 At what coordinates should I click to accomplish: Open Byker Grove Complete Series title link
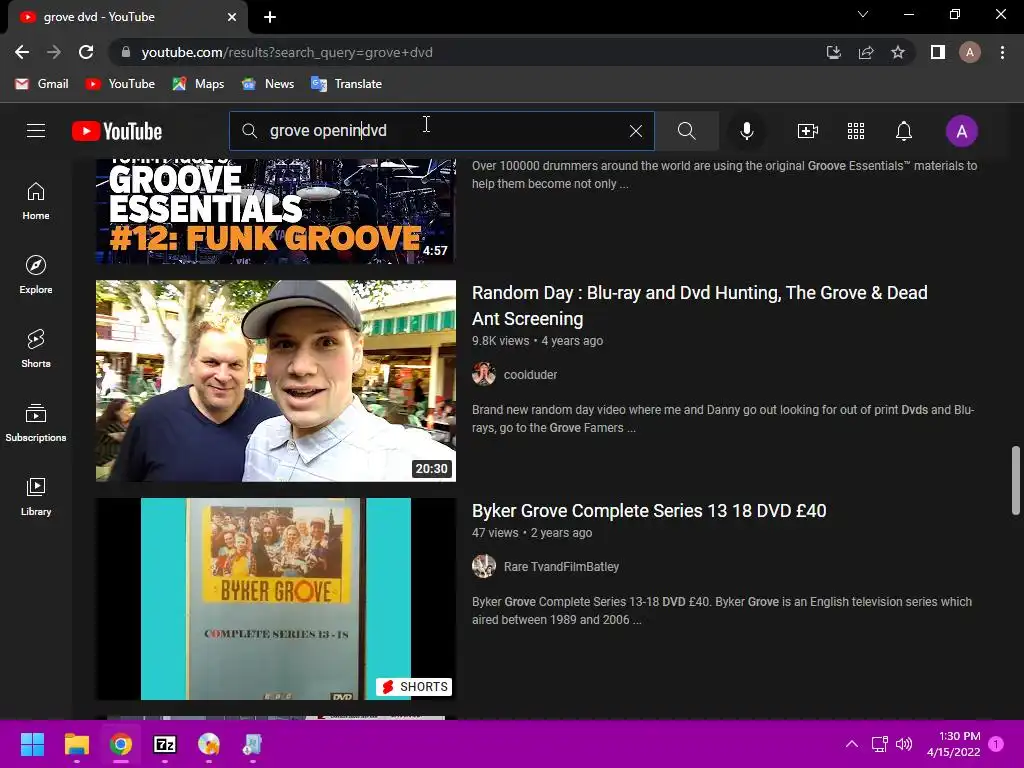pos(649,511)
